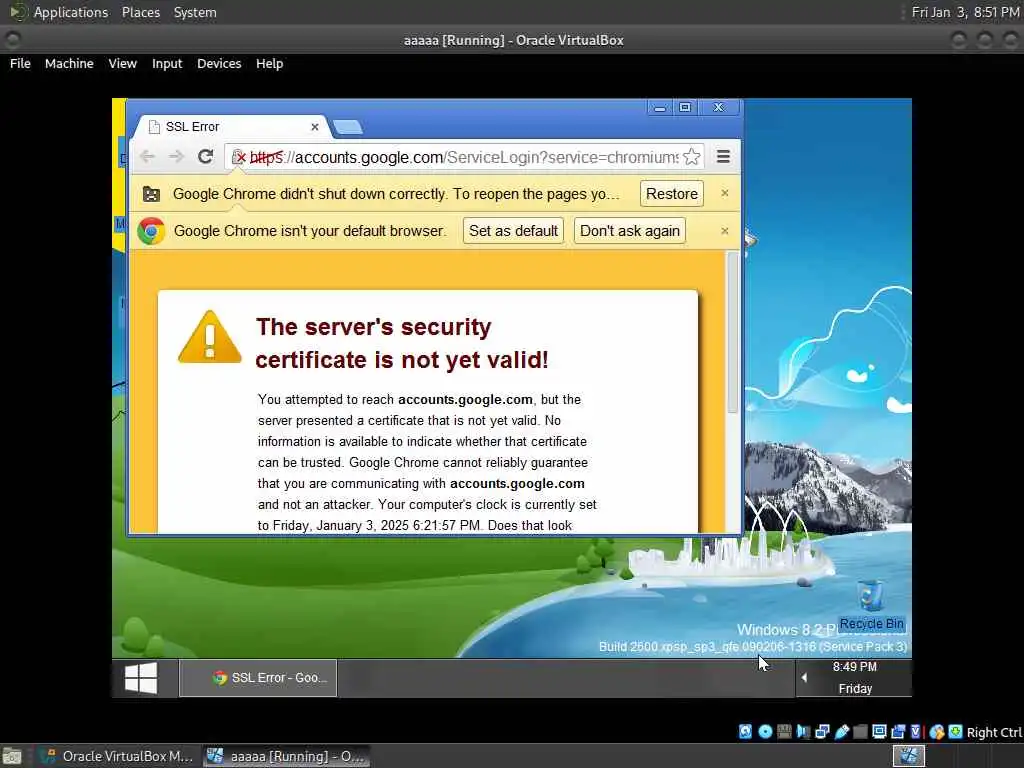This screenshot has height=768, width=1024.
Task: Expand the guest system tray arrow
Action: click(x=804, y=678)
